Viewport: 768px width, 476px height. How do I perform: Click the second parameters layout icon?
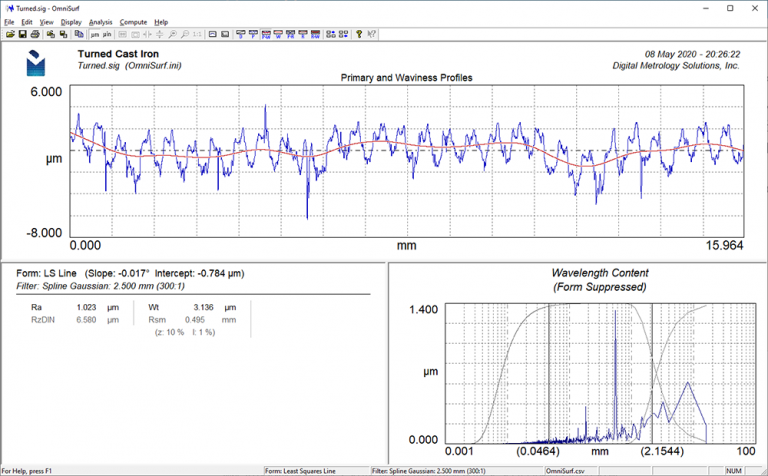click(x=343, y=34)
